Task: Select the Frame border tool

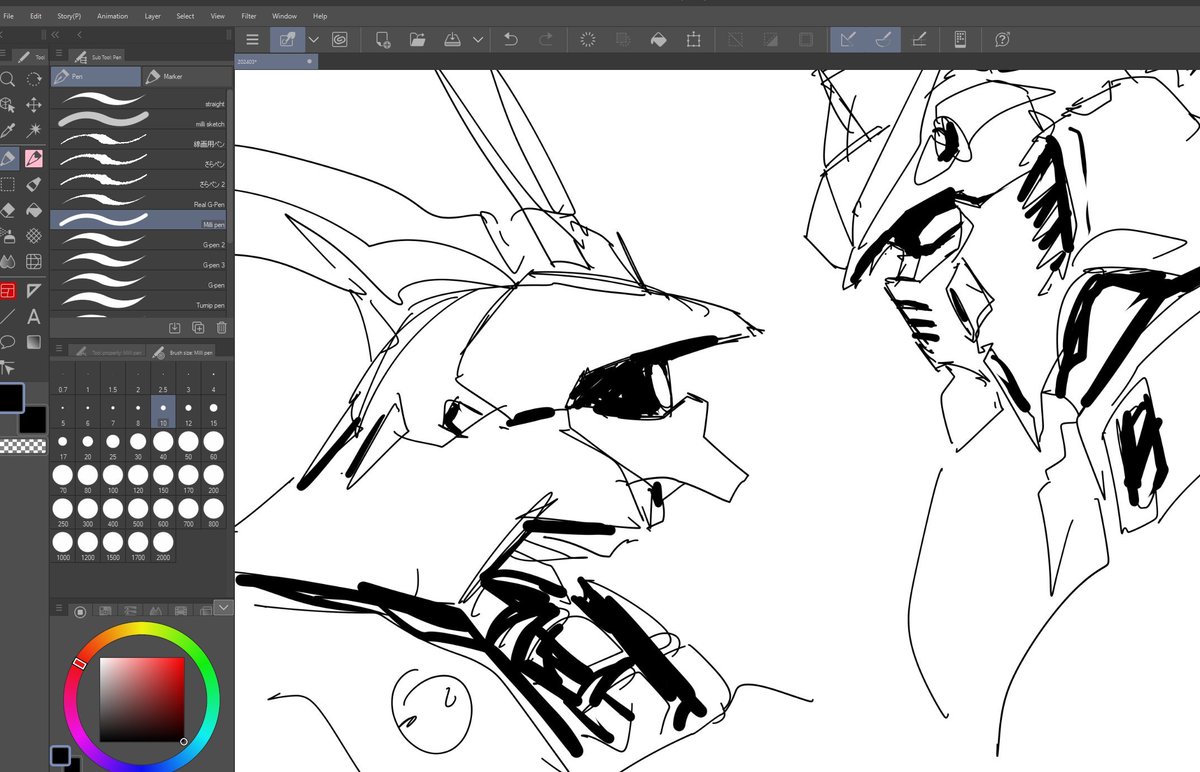Action: (7, 290)
